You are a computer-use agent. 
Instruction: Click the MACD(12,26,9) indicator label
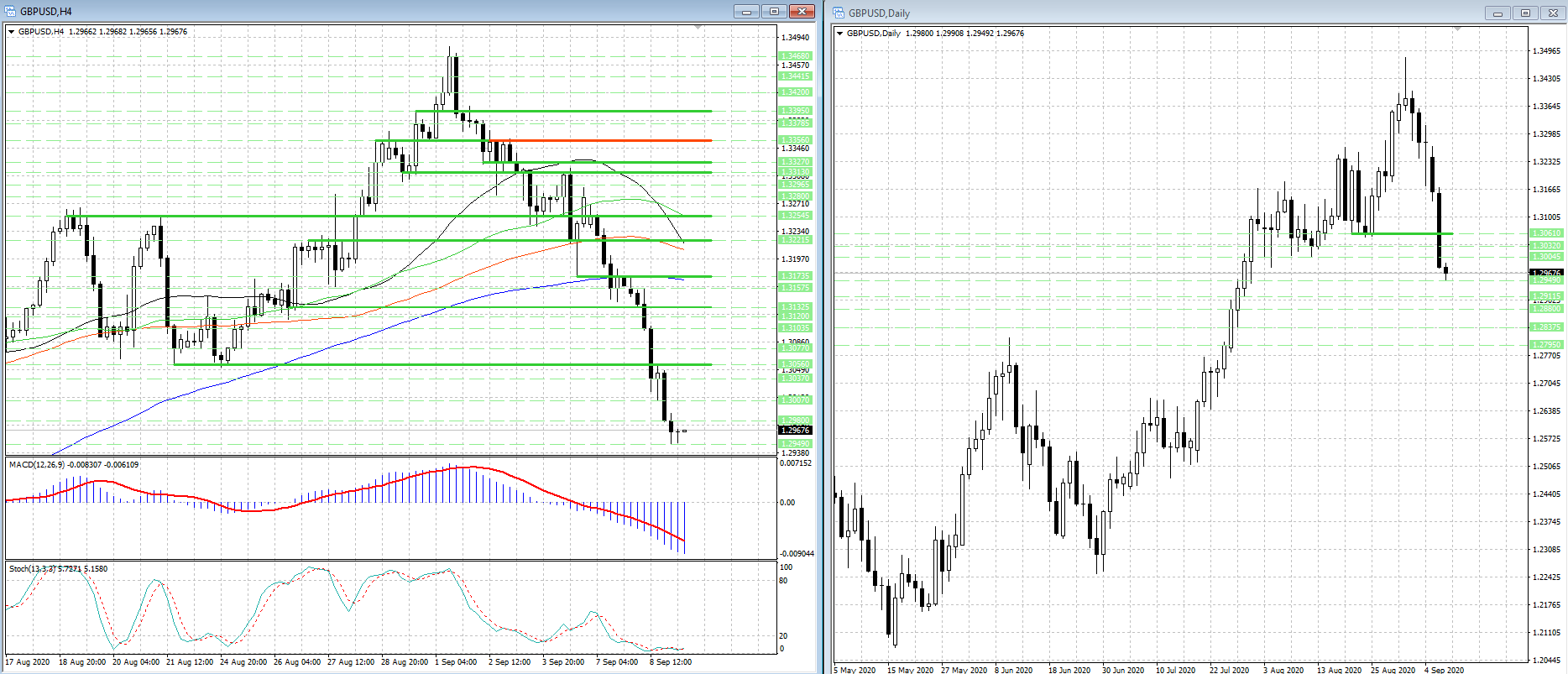[43, 464]
